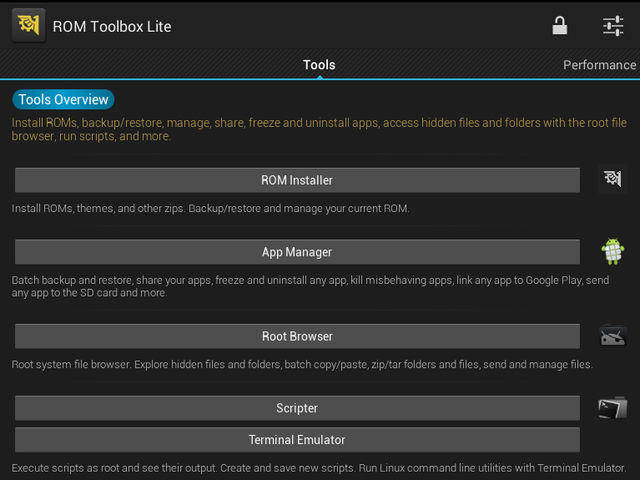Click the Scripter terminal icon

[612, 408]
